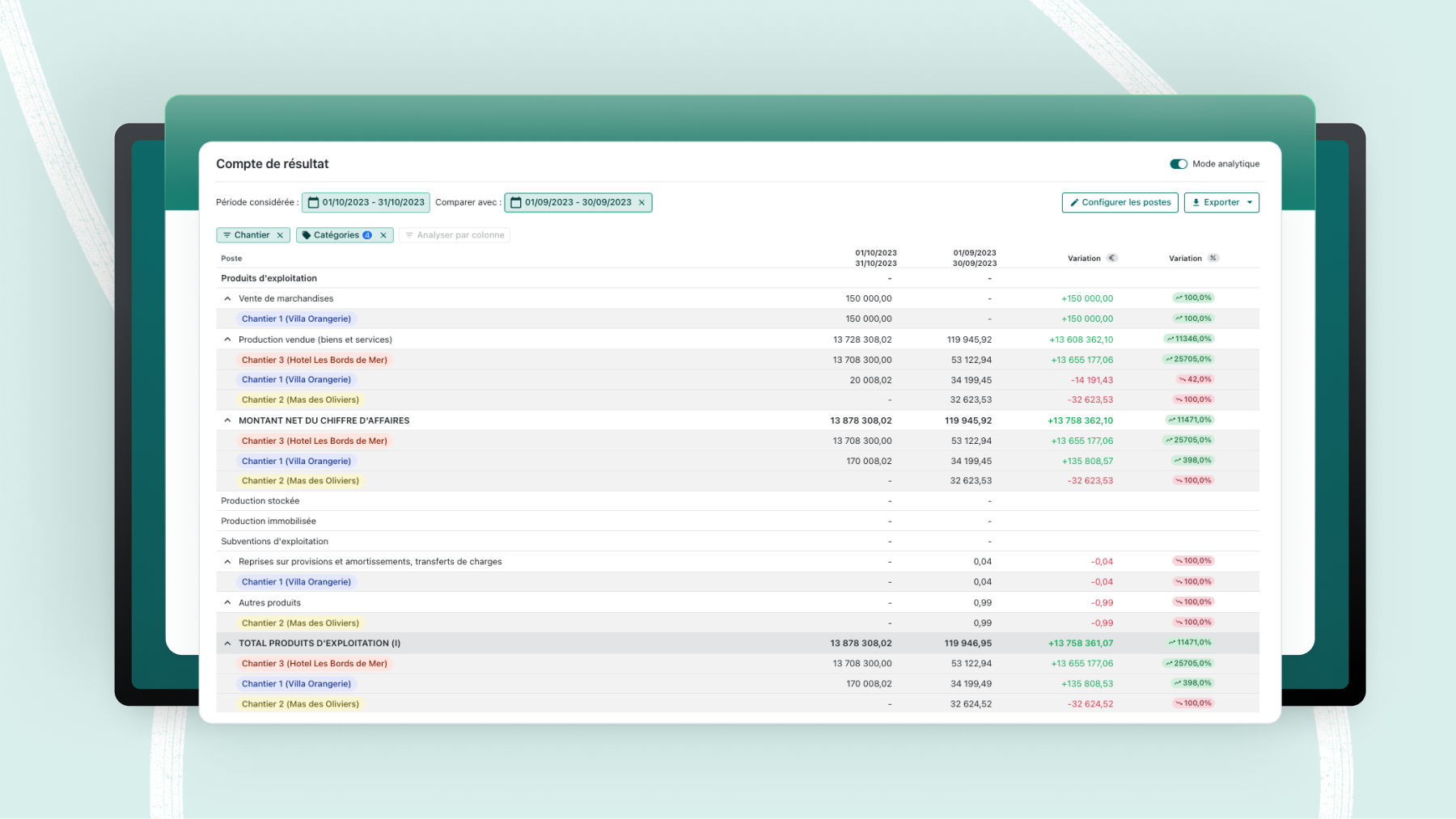Collapse MONTANT NET DU CHIFFRE D'AFFAIRES row
Image resolution: width=1456 pixels, height=819 pixels.
(x=227, y=420)
